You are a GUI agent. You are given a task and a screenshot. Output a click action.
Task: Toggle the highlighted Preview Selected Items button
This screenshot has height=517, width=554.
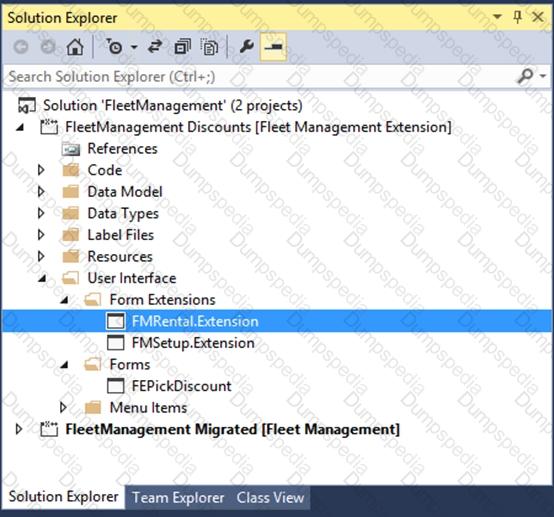273,47
